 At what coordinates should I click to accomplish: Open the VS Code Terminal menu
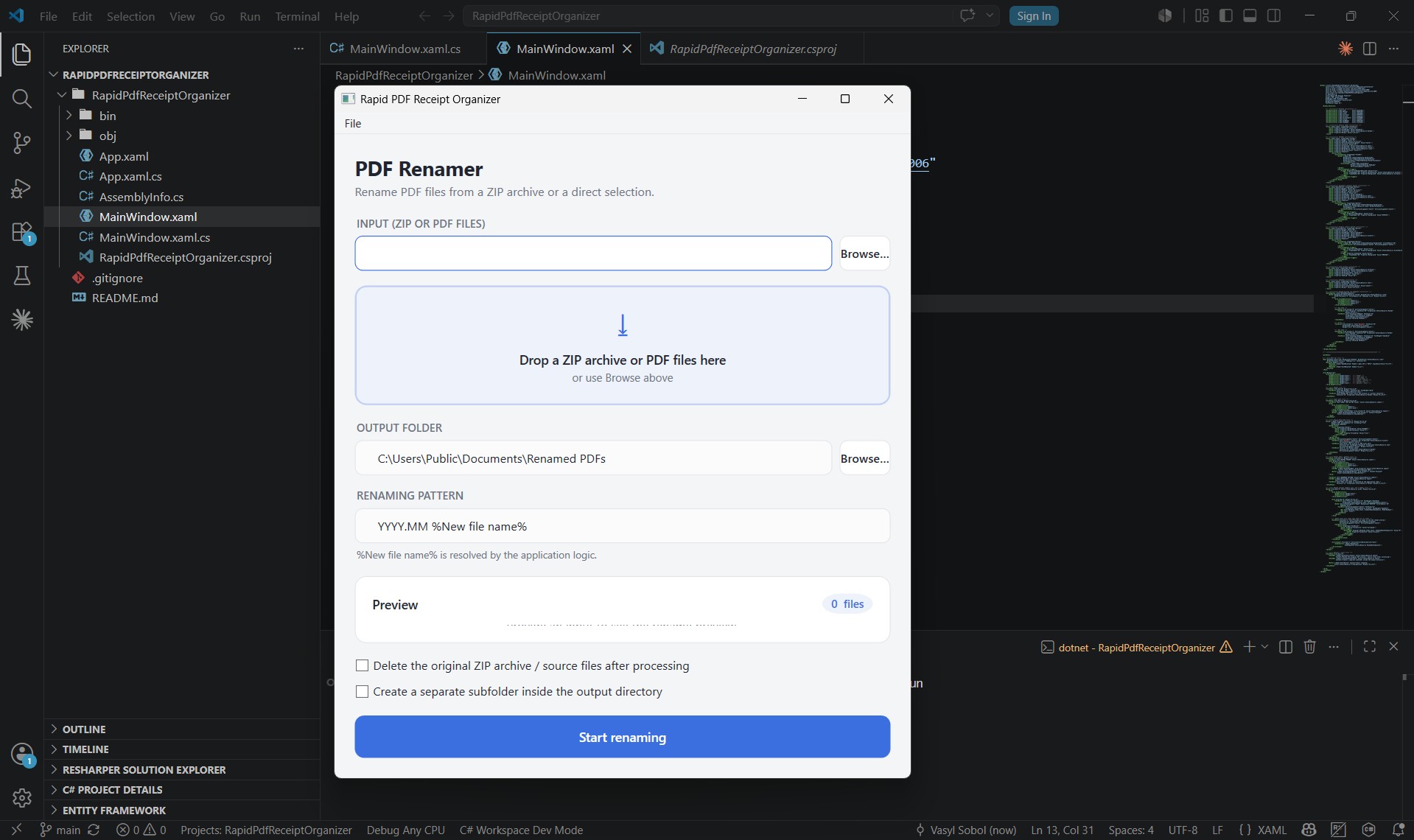click(297, 15)
